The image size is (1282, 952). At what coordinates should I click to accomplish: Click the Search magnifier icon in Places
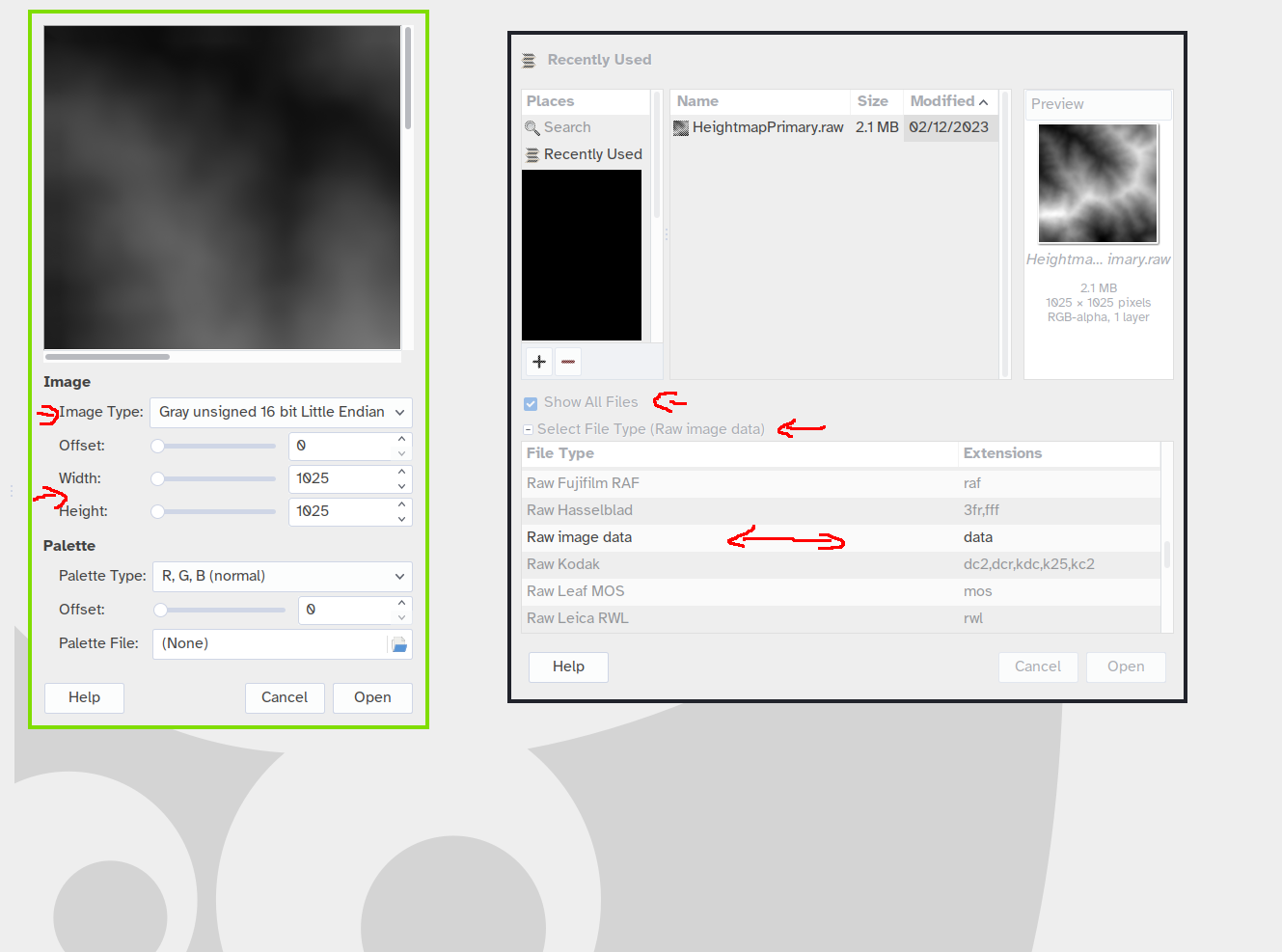pyautogui.click(x=532, y=127)
